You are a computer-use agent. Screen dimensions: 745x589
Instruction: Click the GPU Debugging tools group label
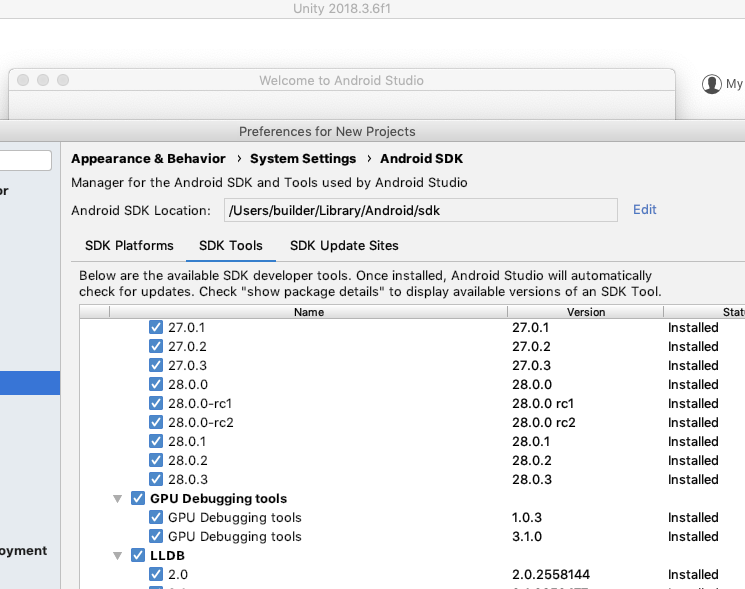[219, 498]
